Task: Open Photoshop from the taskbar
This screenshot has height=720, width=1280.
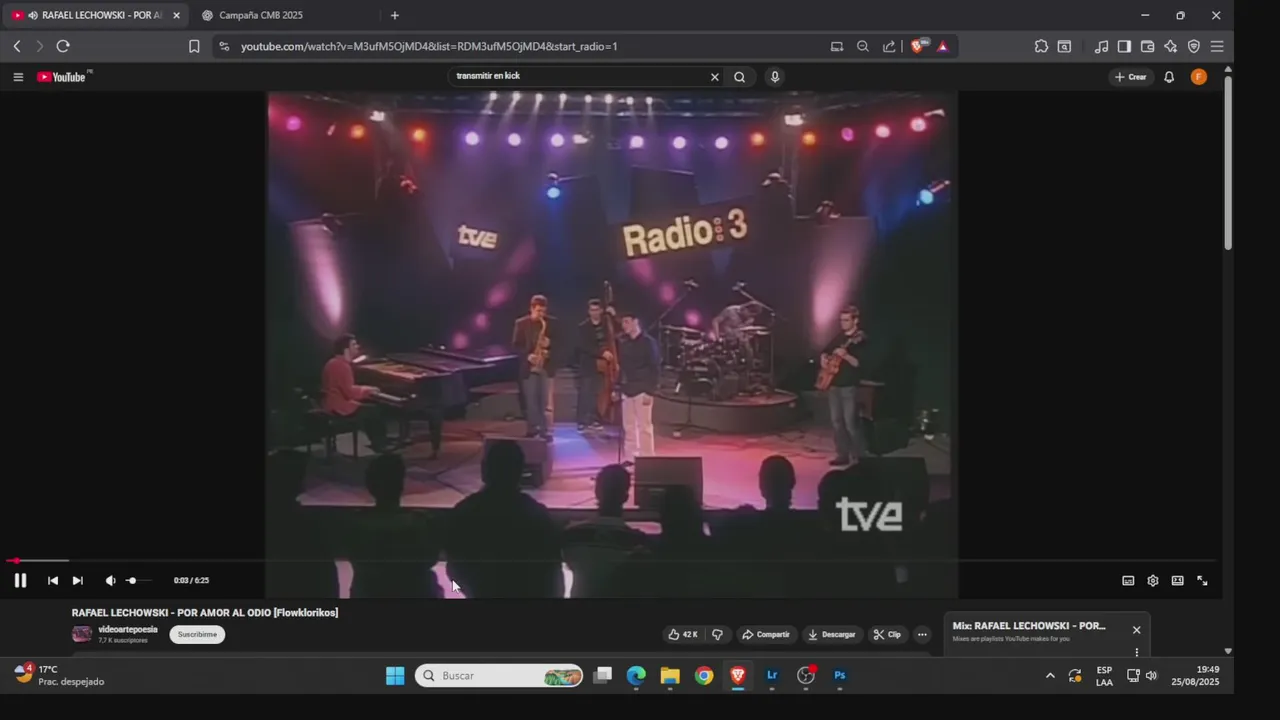Action: click(x=840, y=676)
